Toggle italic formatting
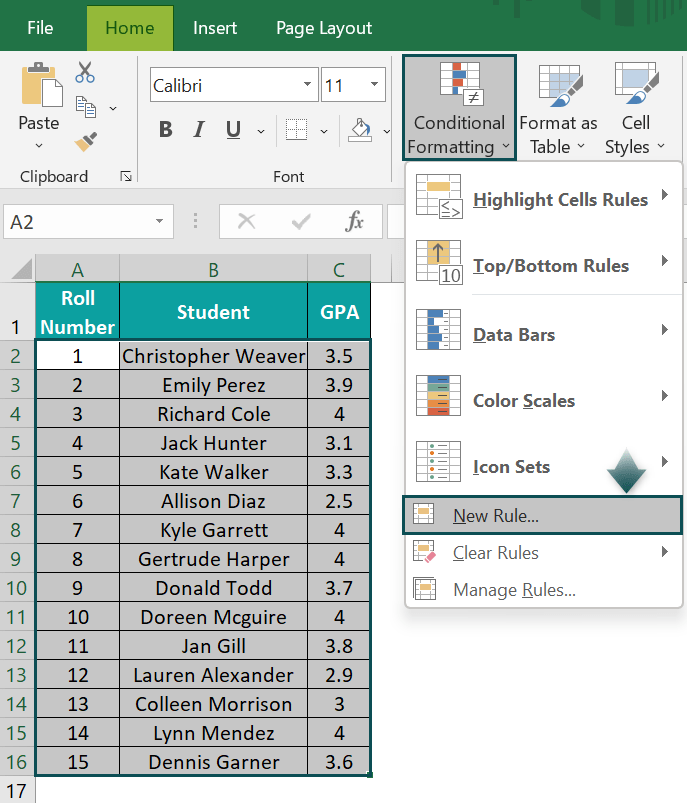Screen dimensions: 687x803 pyautogui.click(x=198, y=130)
